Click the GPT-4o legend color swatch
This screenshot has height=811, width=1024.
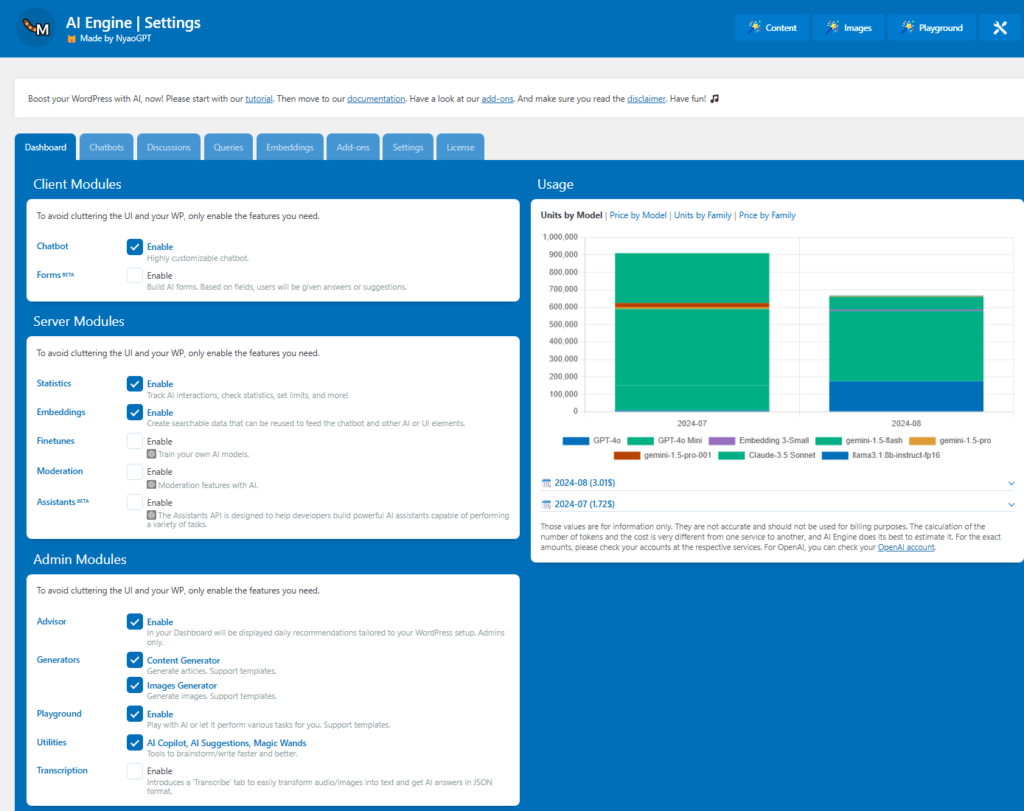point(576,440)
